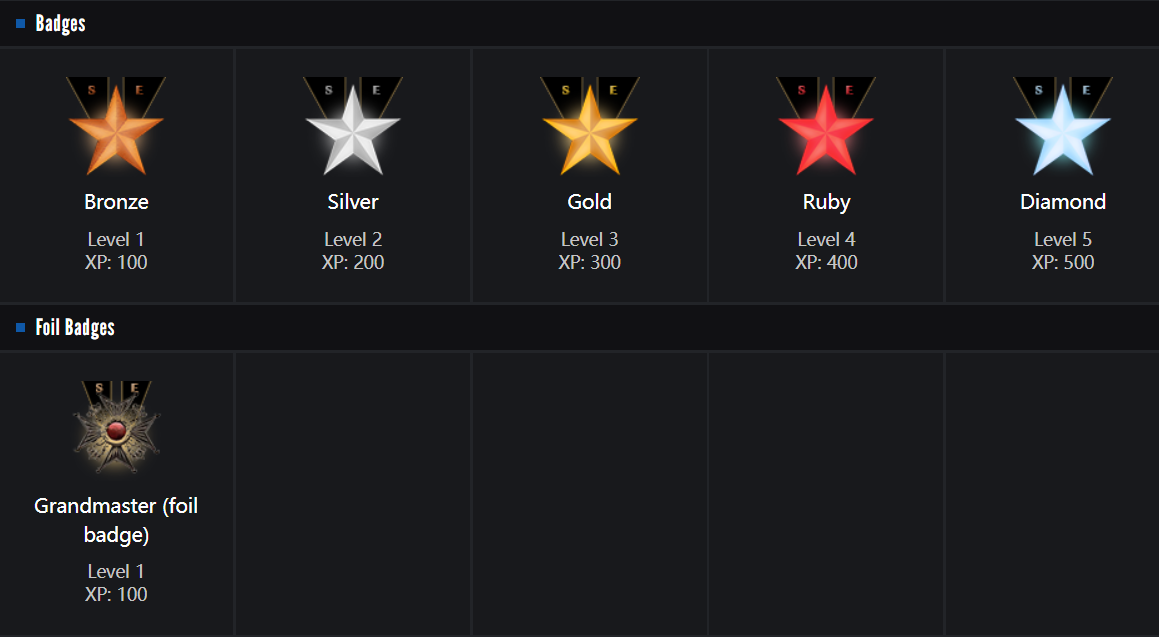Click the red Ruby star badge
This screenshot has height=637, width=1159.
(826, 127)
